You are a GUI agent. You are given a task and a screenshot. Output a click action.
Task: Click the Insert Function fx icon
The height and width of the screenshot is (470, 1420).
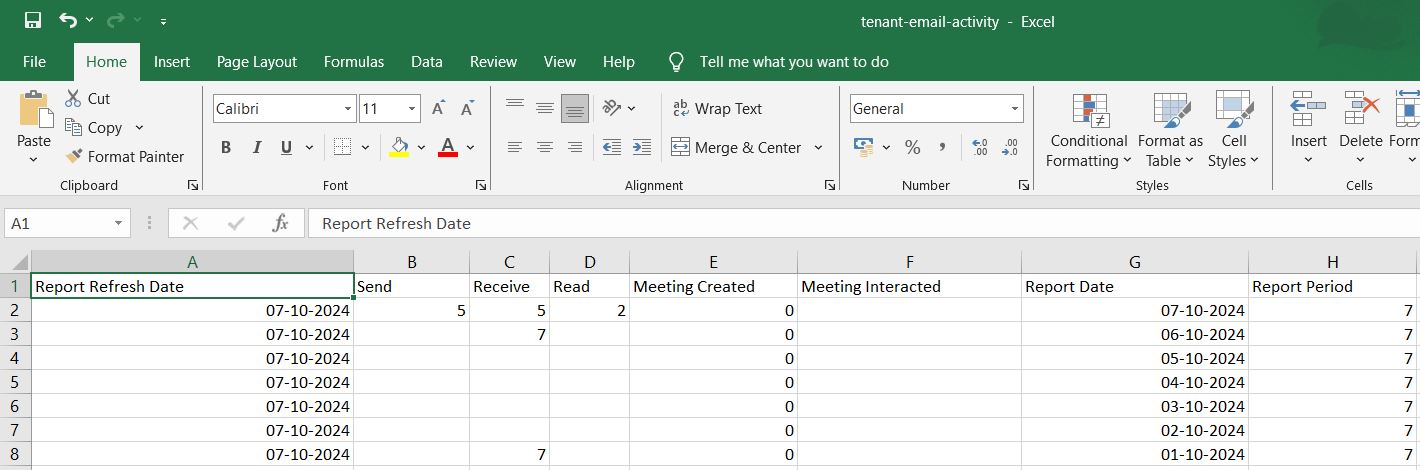pos(280,223)
